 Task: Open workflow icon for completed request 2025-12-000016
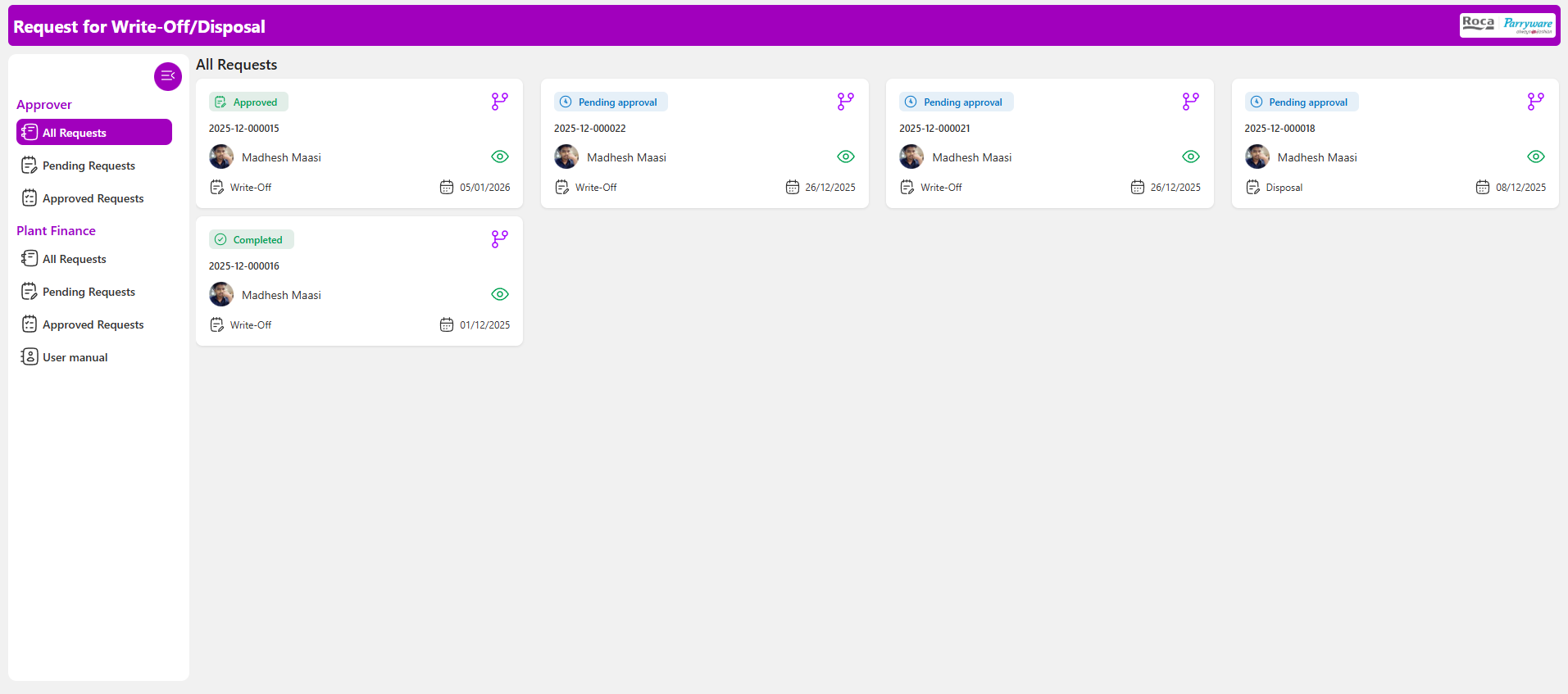[499, 239]
